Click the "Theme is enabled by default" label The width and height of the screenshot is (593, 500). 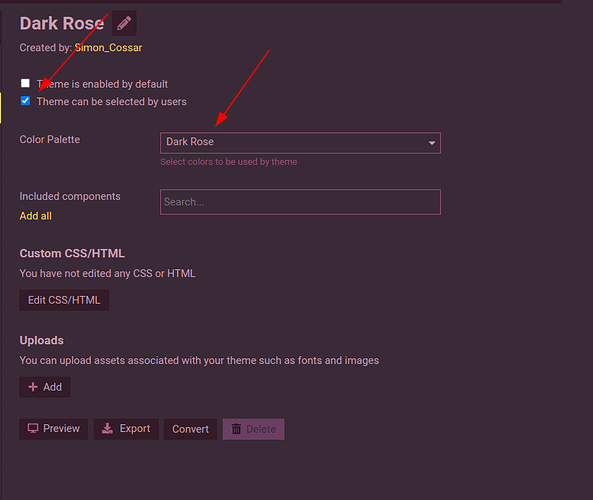(x=102, y=84)
